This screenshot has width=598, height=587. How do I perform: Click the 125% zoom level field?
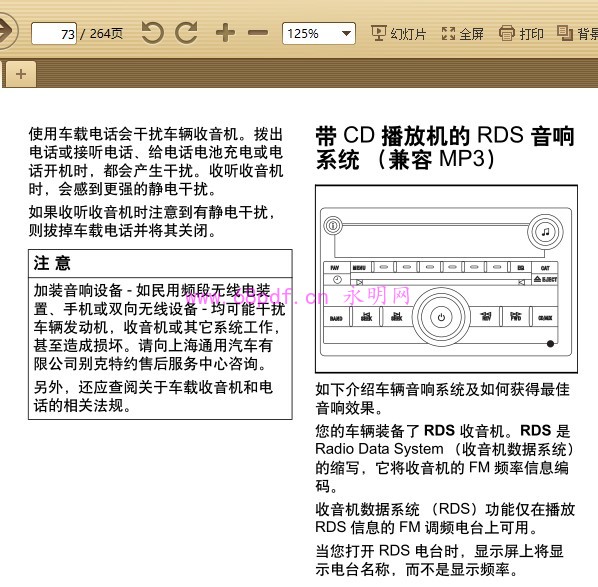click(319, 34)
